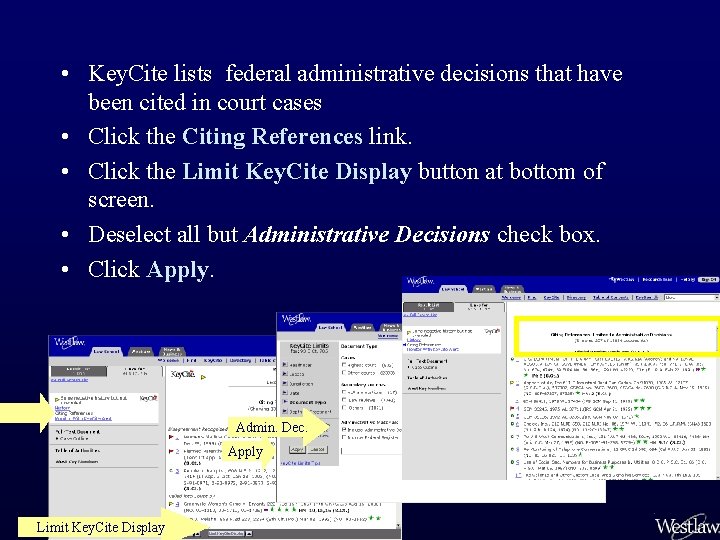Screen dimensions: 720x540
Task: Expand Depth of Treatment limit
Action: 285,411
